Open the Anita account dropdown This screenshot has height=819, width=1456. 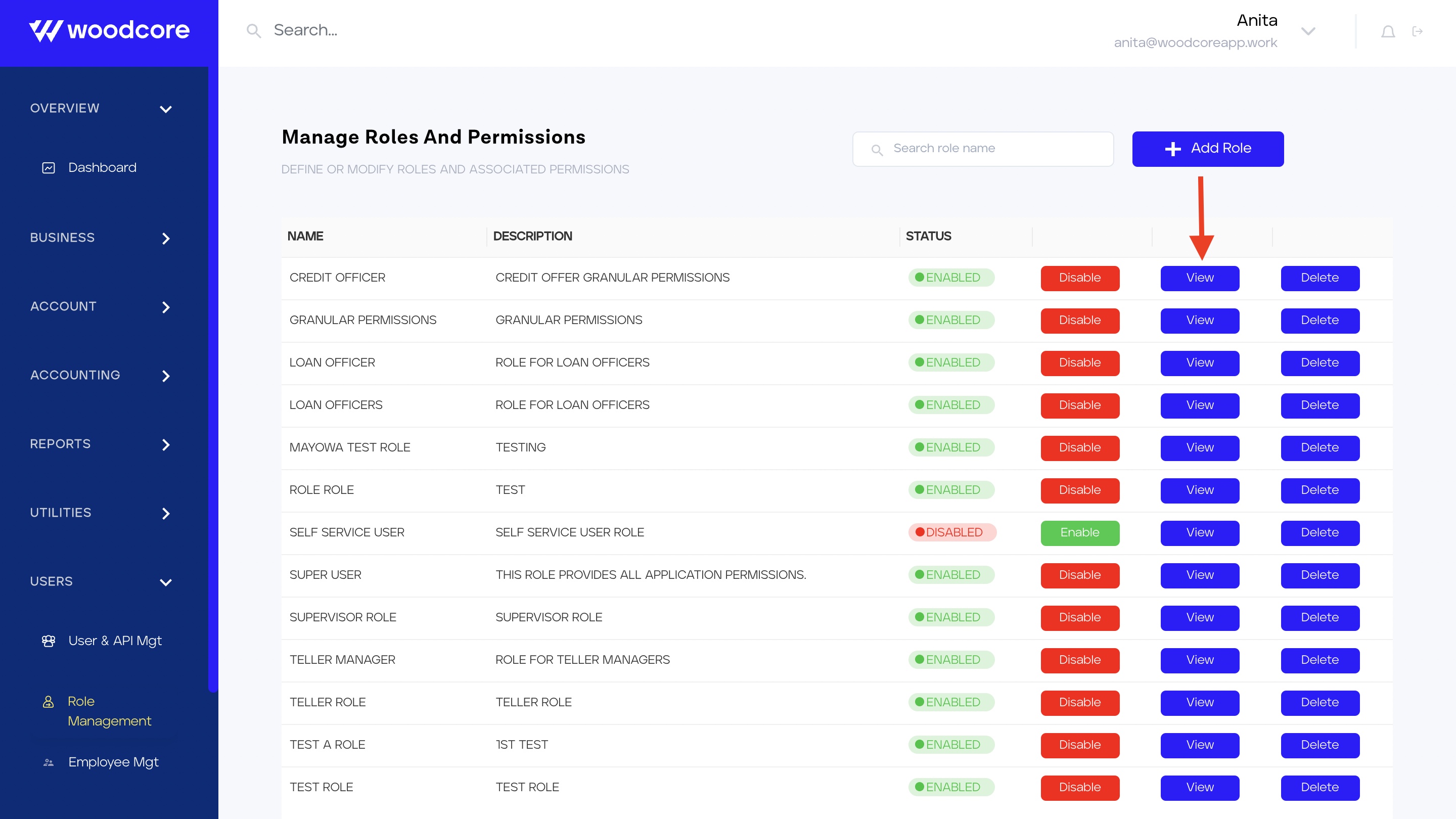coord(1308,32)
